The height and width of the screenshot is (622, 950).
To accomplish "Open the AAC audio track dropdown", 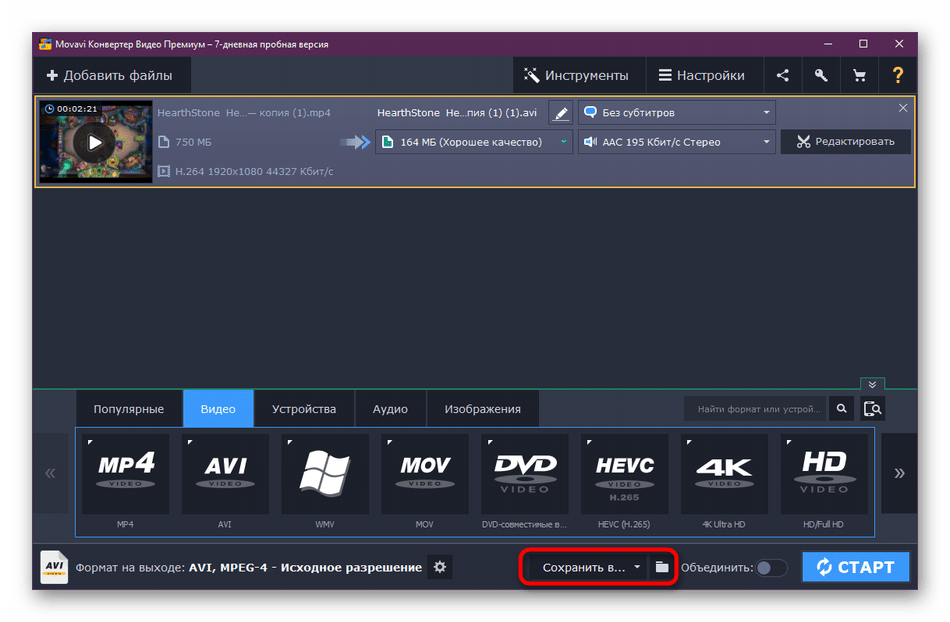I will click(x=677, y=142).
